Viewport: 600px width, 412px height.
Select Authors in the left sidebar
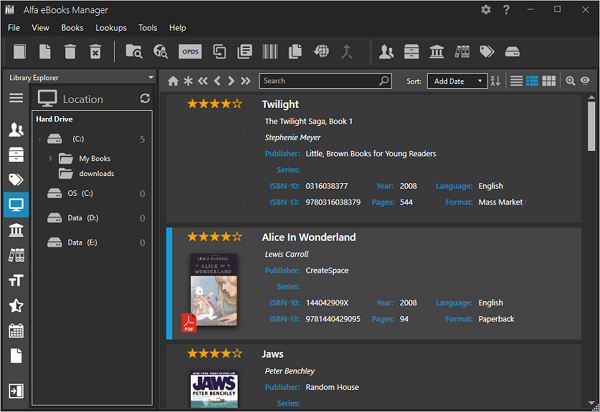point(16,129)
